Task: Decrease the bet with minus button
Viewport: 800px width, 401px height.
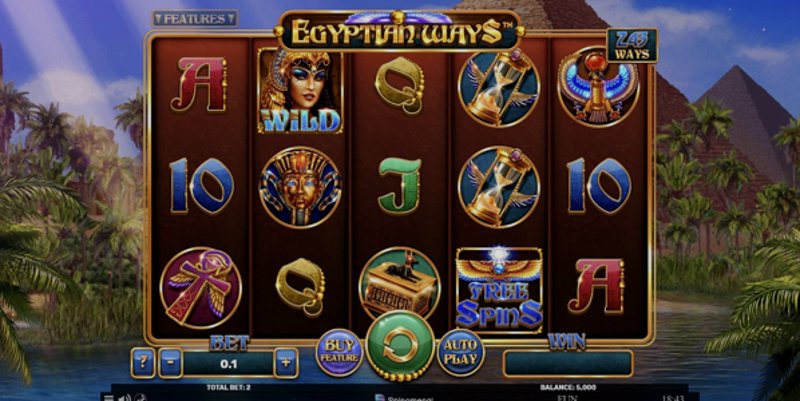Action: 170,363
